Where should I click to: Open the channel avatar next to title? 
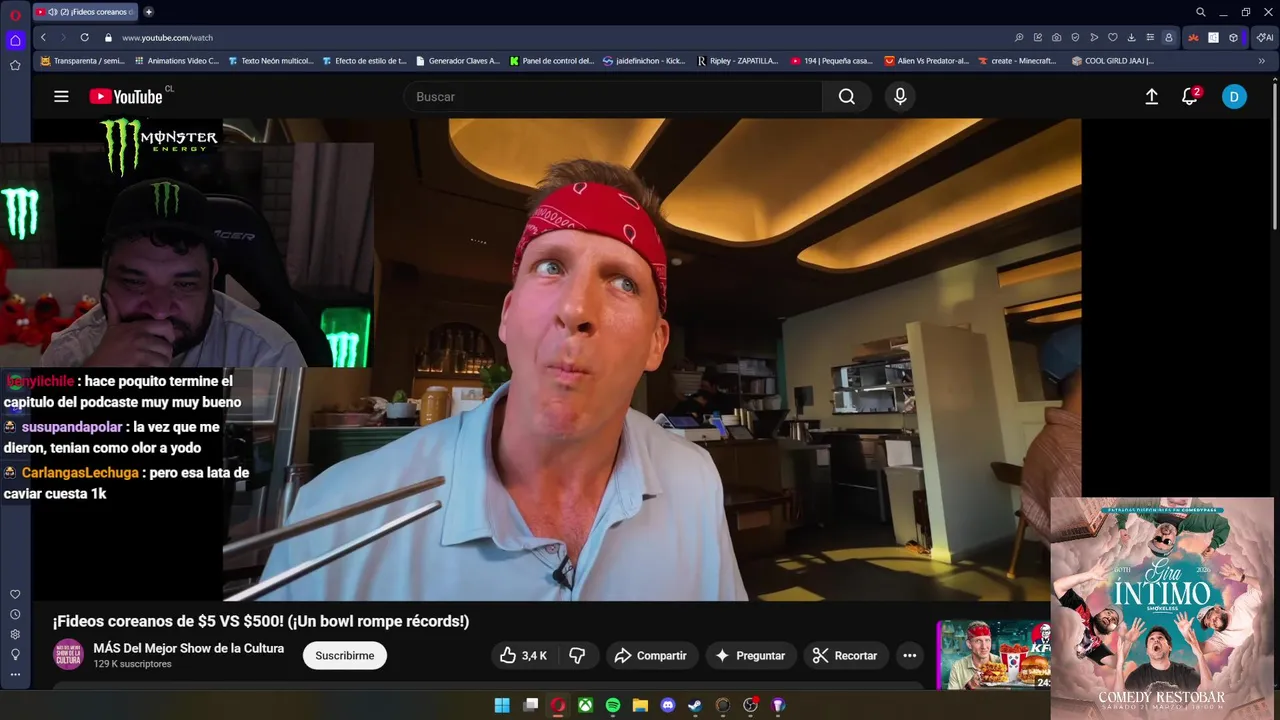click(x=68, y=655)
